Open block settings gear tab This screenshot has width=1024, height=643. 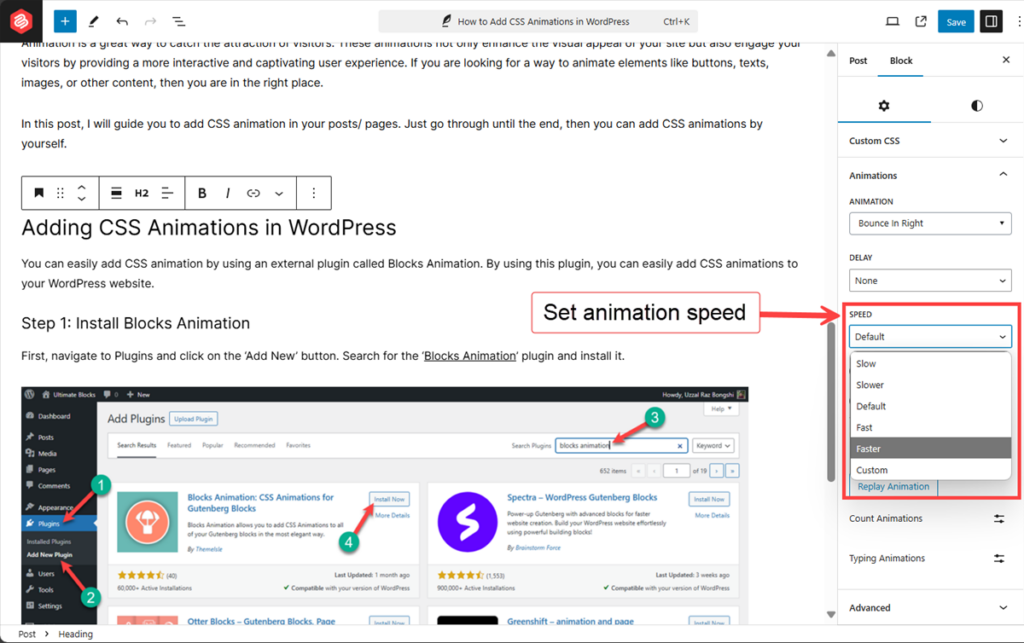(884, 105)
